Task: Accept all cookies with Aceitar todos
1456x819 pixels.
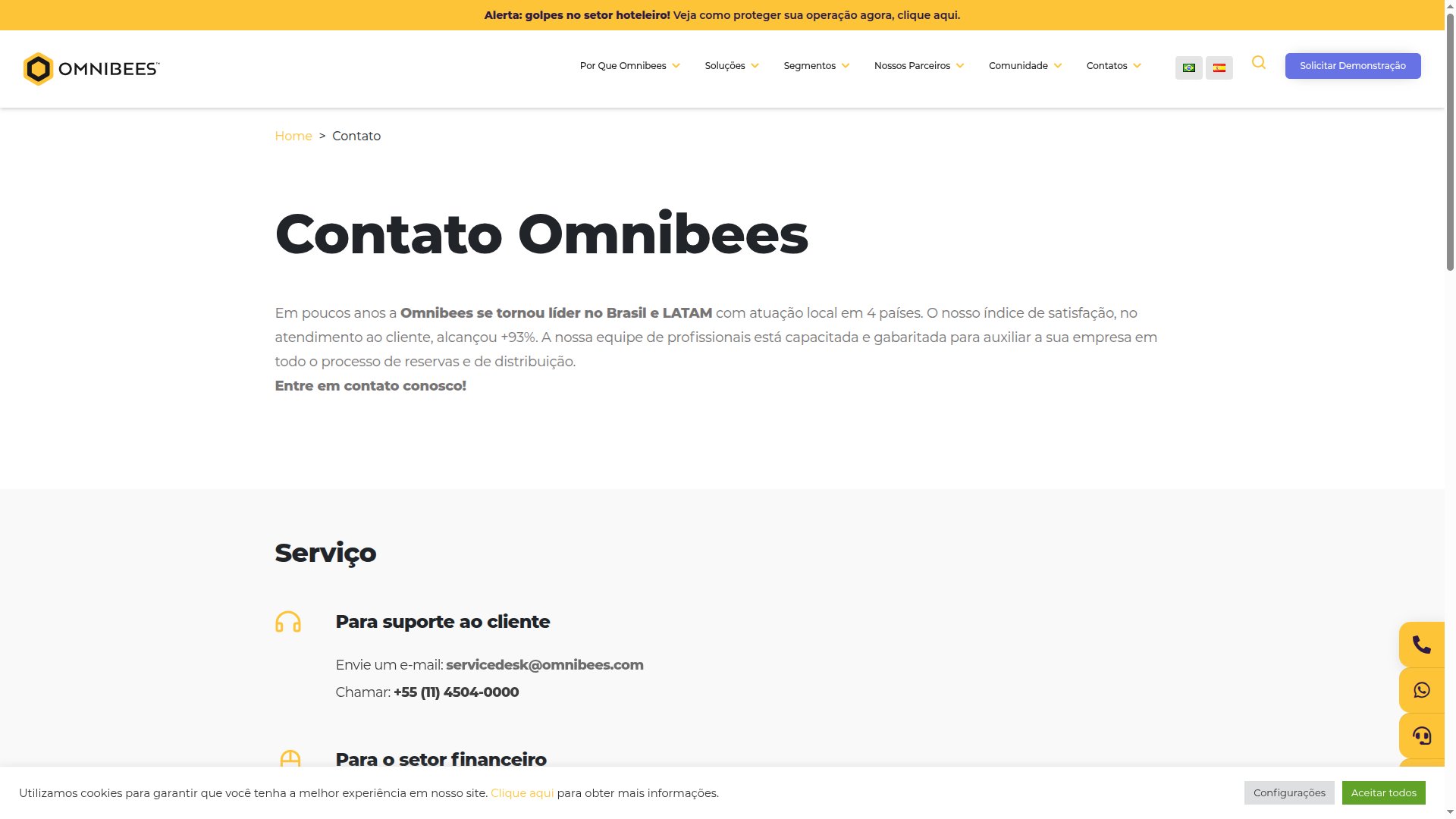Action: (x=1383, y=792)
